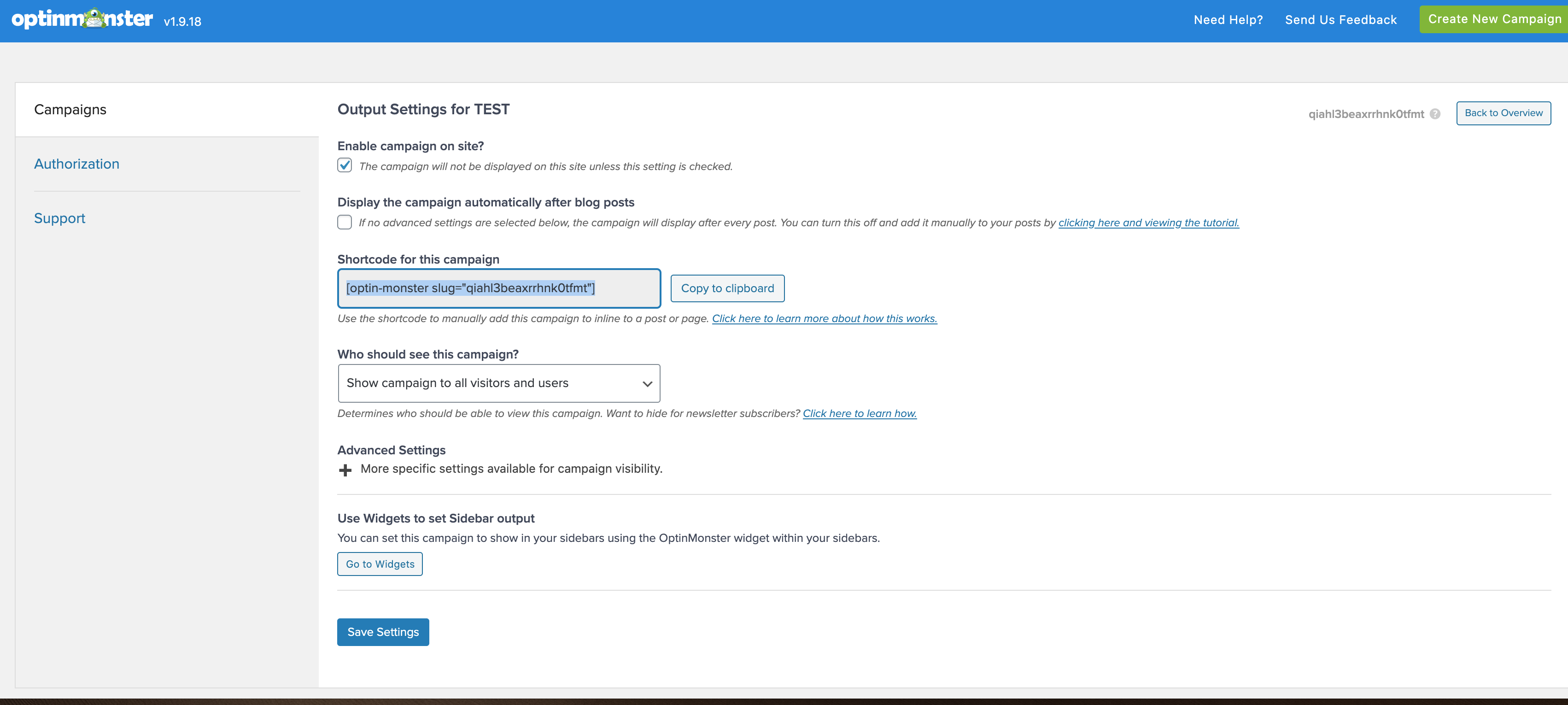Expand Advanced Settings plus icon
Screen dimensions: 1568x705
point(345,470)
